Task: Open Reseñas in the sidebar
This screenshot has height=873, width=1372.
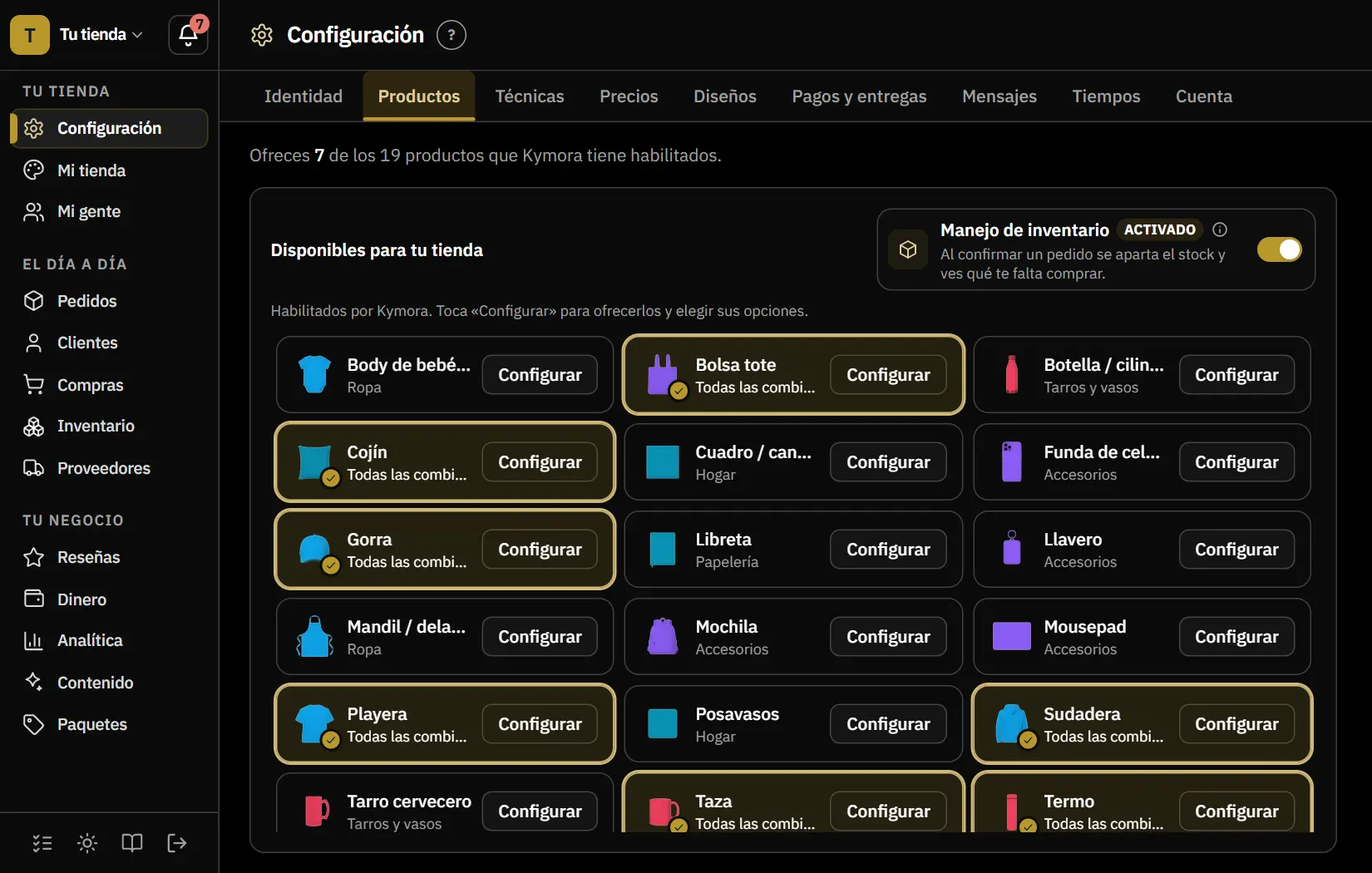Action: [x=109, y=557]
